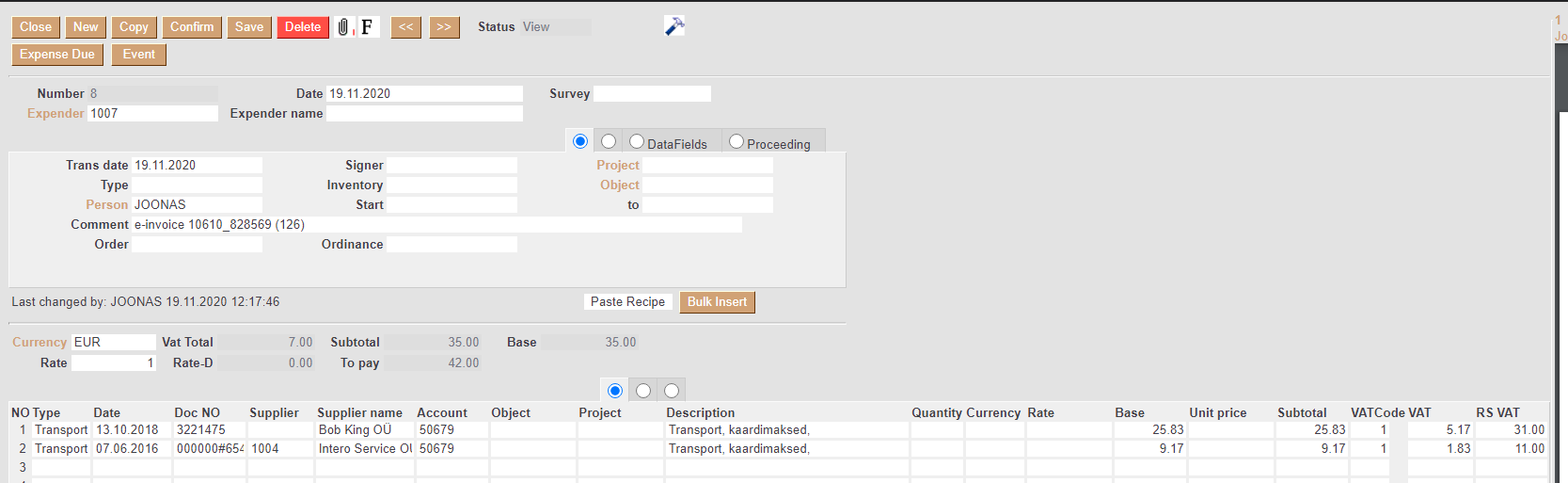Viewport: 1568px width, 483px height.
Task: Select the third row-view radio button
Action: 672,391
